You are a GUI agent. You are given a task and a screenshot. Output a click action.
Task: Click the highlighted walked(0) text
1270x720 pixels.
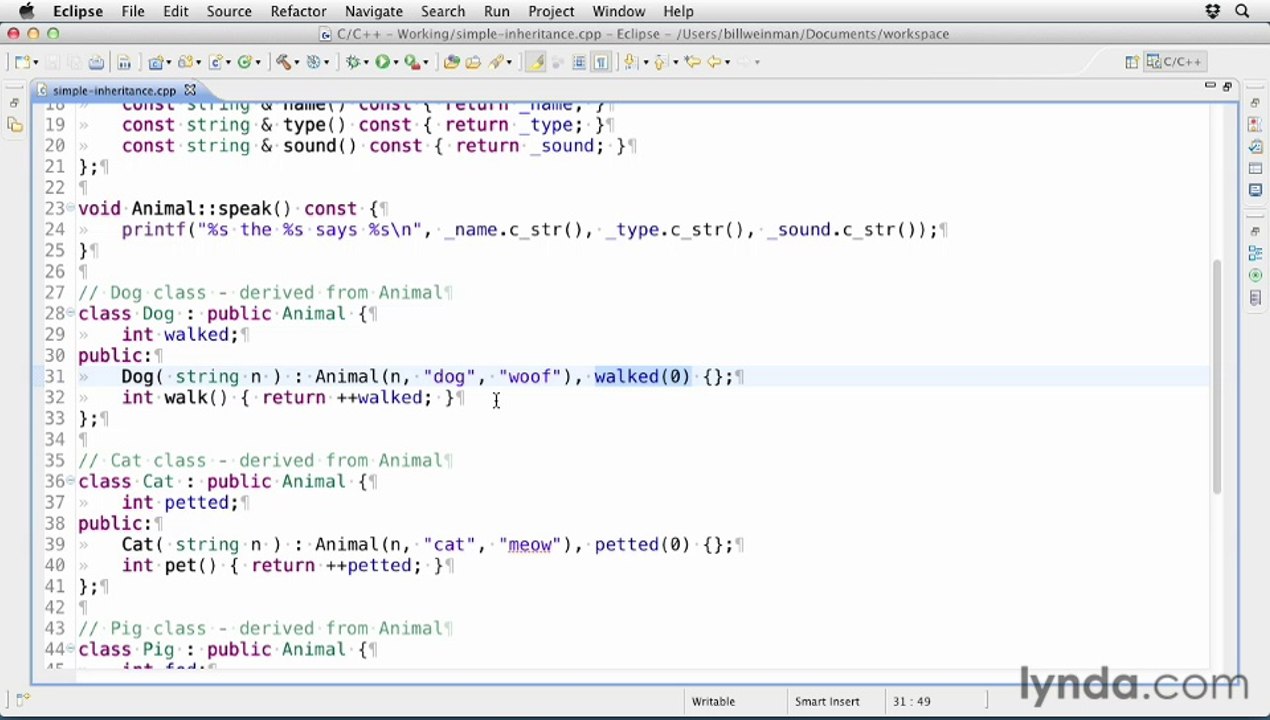point(642,377)
